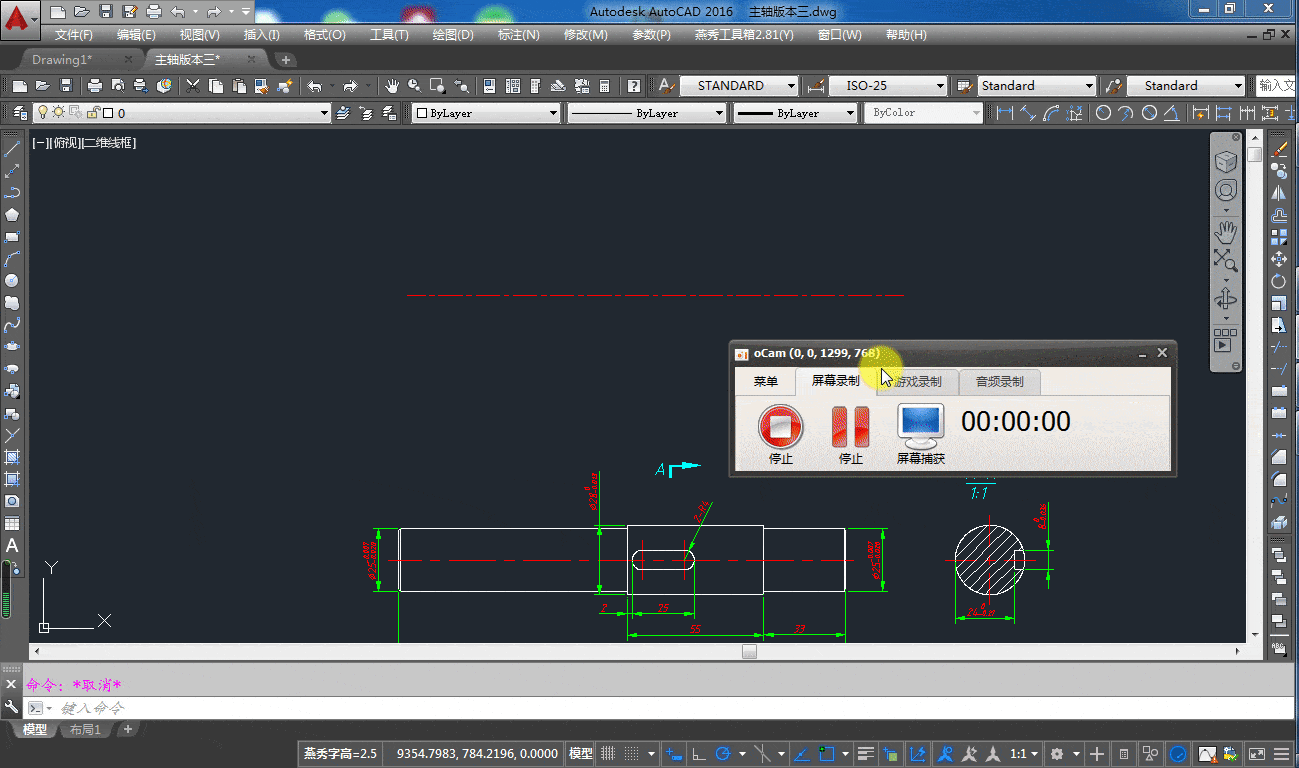This screenshot has width=1299, height=768.
Task: Click the Help question mark icon
Action: coord(634,86)
